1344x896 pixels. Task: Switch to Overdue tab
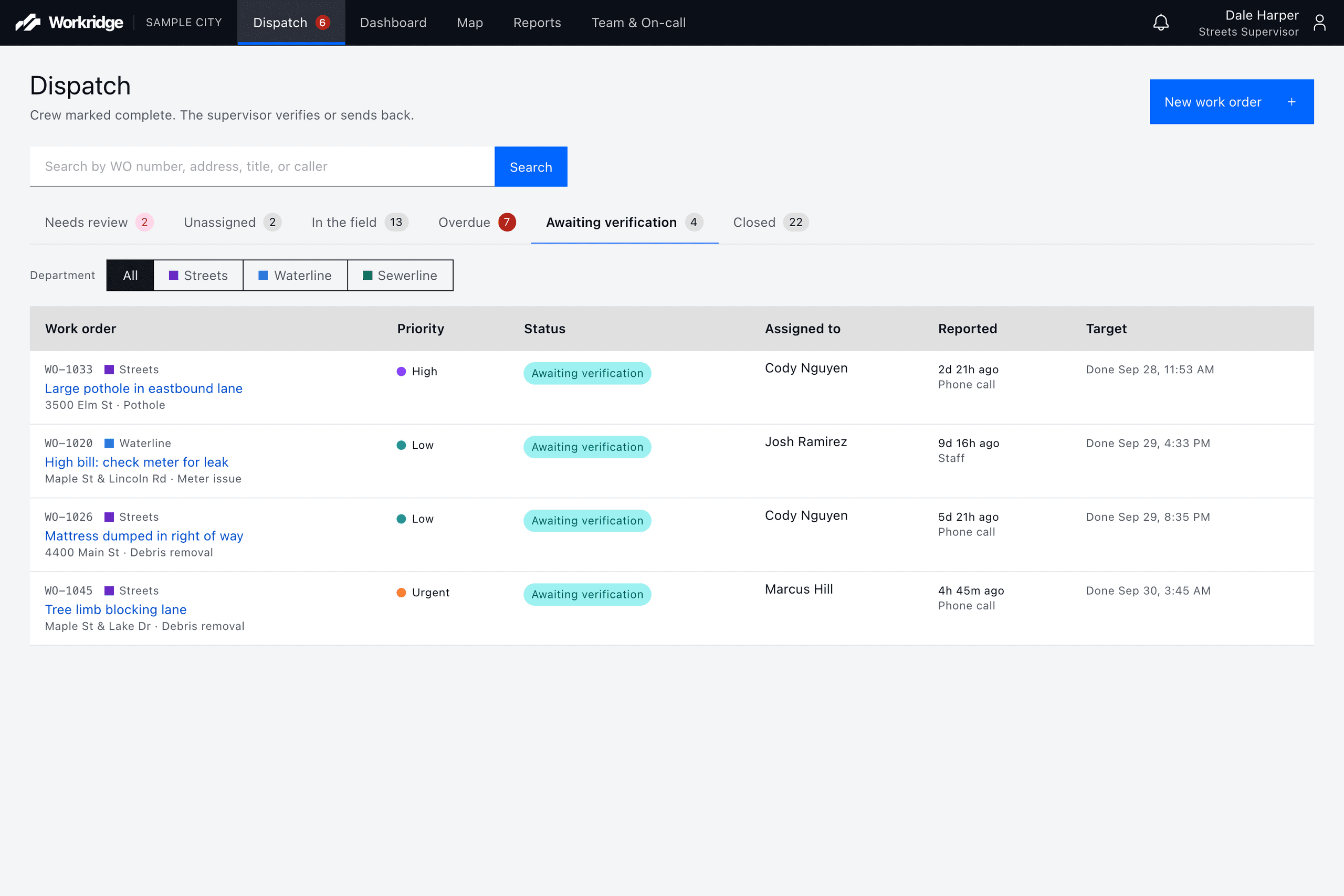477,222
